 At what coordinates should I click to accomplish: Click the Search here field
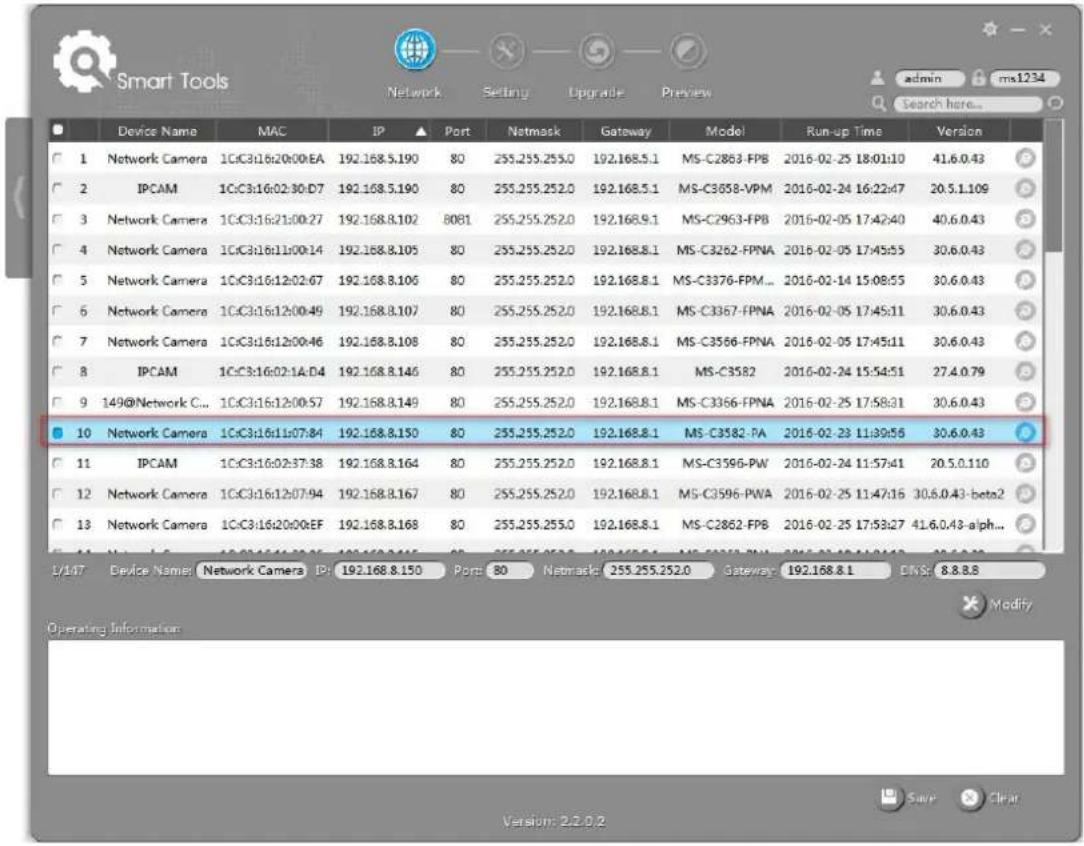tap(969, 104)
